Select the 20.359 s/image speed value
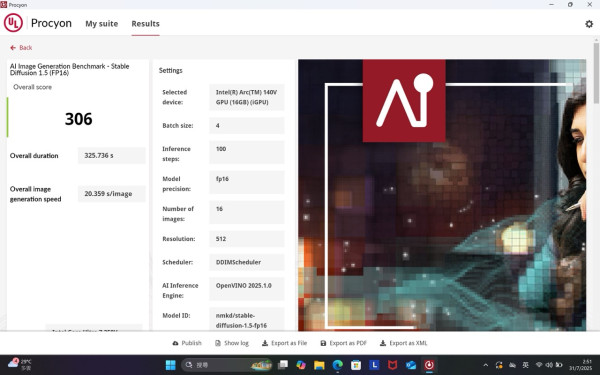 [112, 194]
